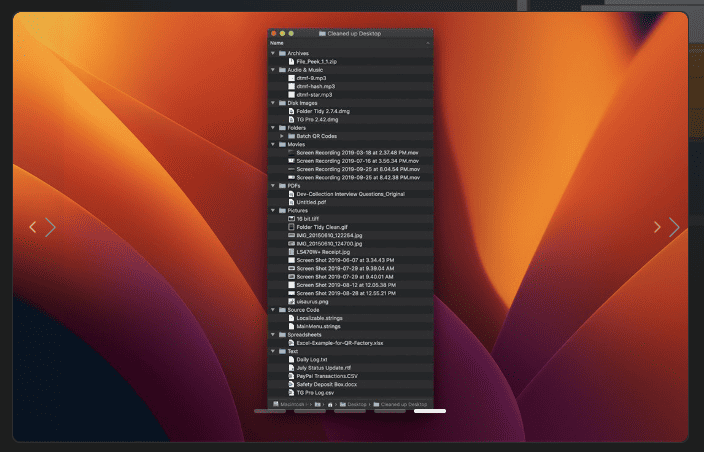This screenshot has width=704, height=452.
Task: Click the uisaurus.png image icon
Action: (x=291, y=302)
